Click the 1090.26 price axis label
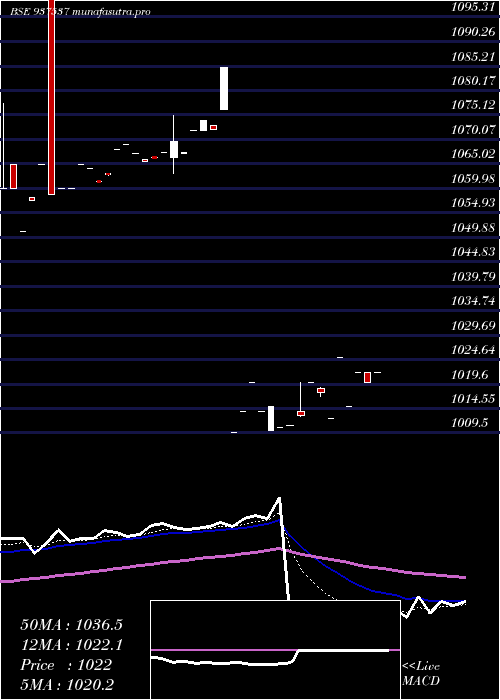This screenshot has height=700, width=500. click(472, 32)
